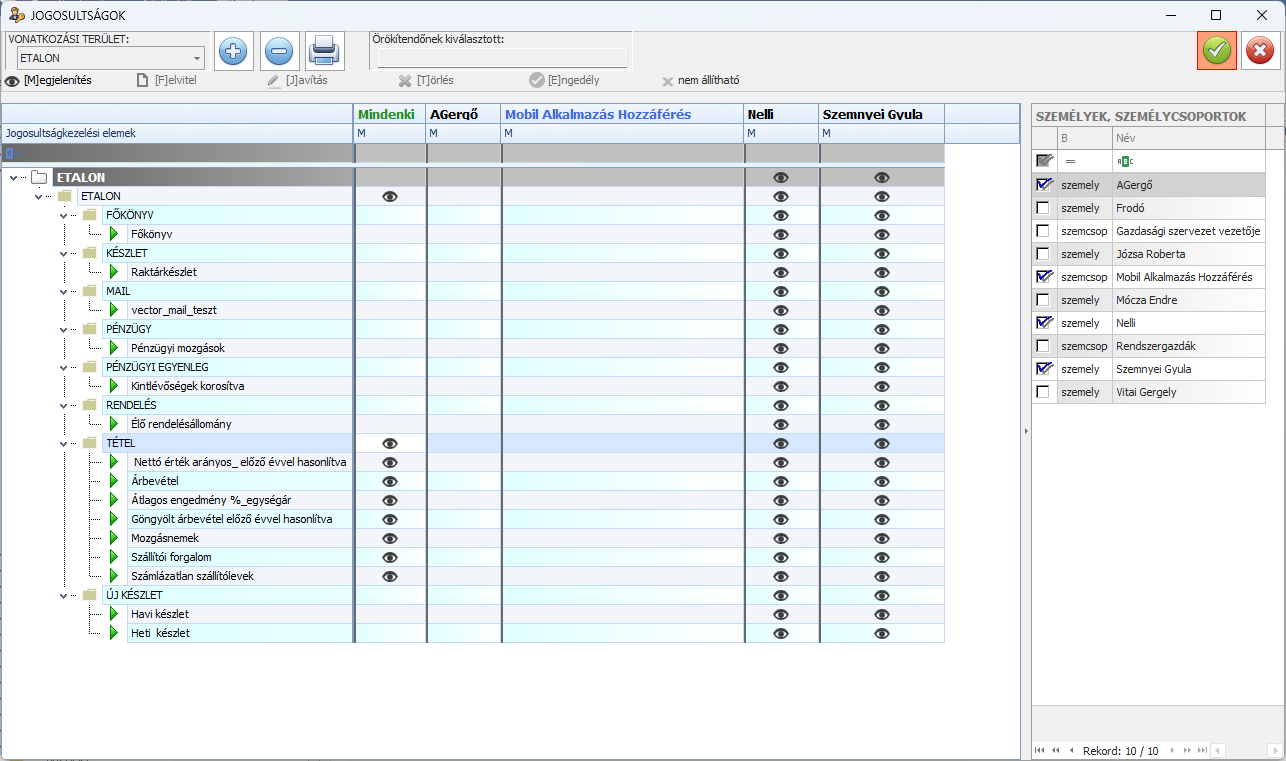The image size is (1286, 761).
Task: Click the Örökítendőnek kiválasztott field
Action: coord(502,58)
